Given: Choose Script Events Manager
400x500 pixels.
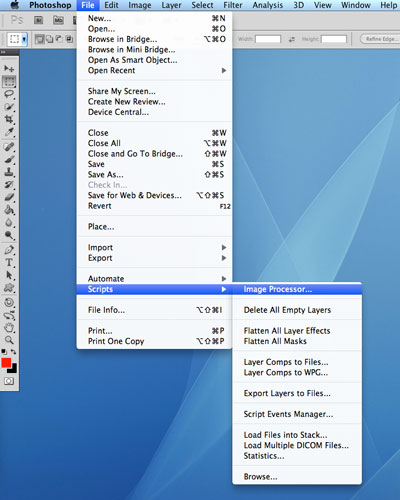Looking at the screenshot, I should click(297, 414).
